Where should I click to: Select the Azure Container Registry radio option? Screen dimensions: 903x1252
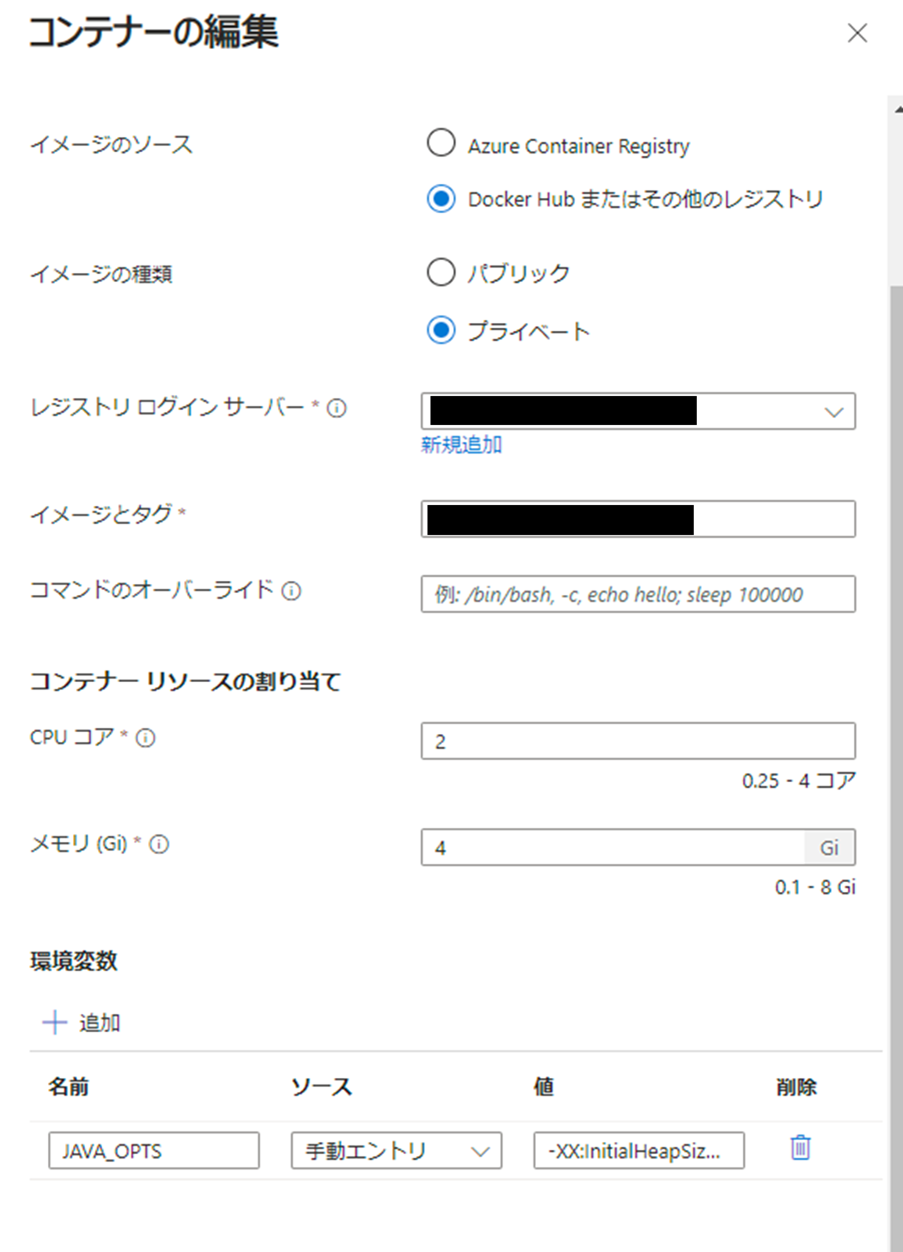point(441,143)
